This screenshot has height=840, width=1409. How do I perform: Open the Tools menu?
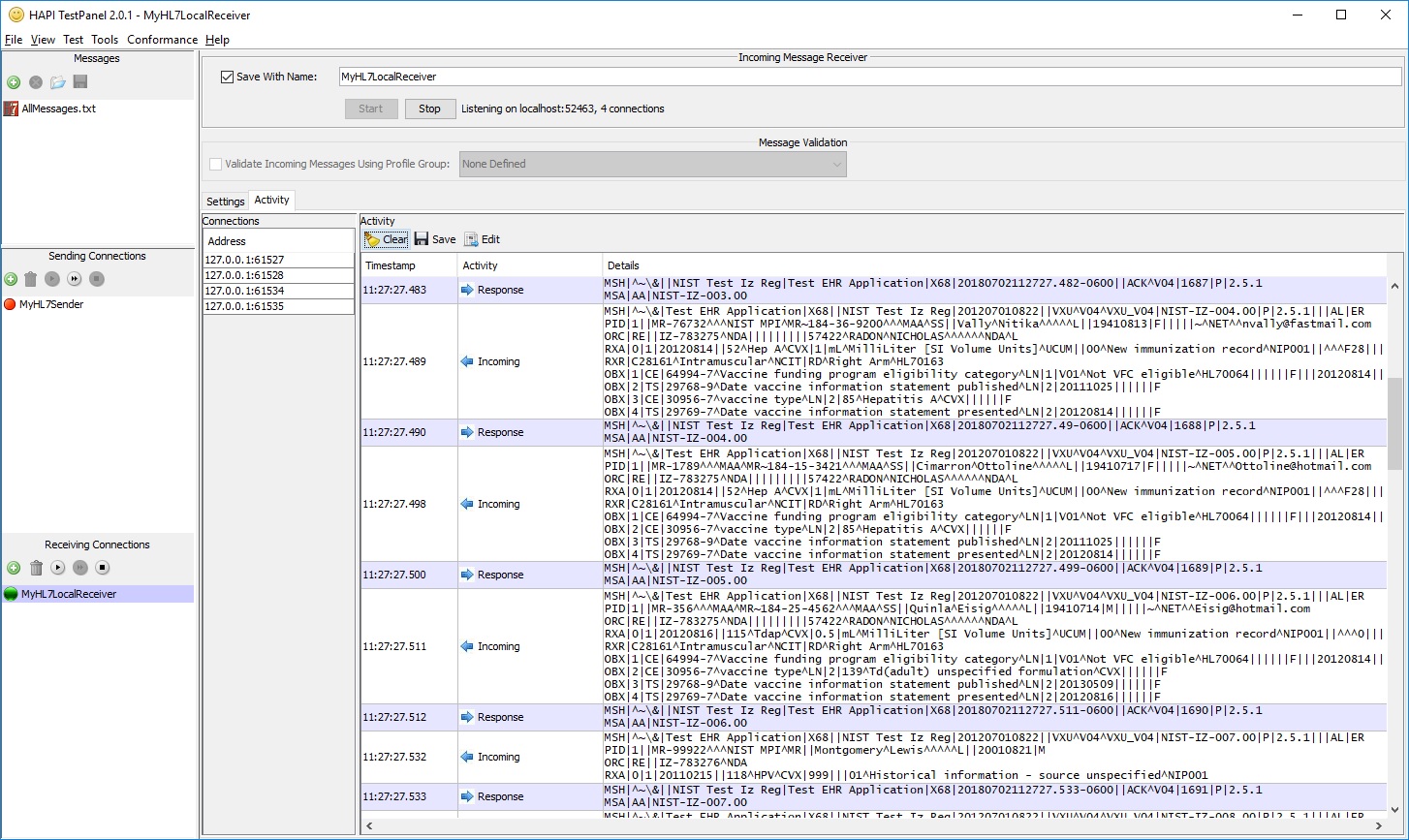pos(105,40)
